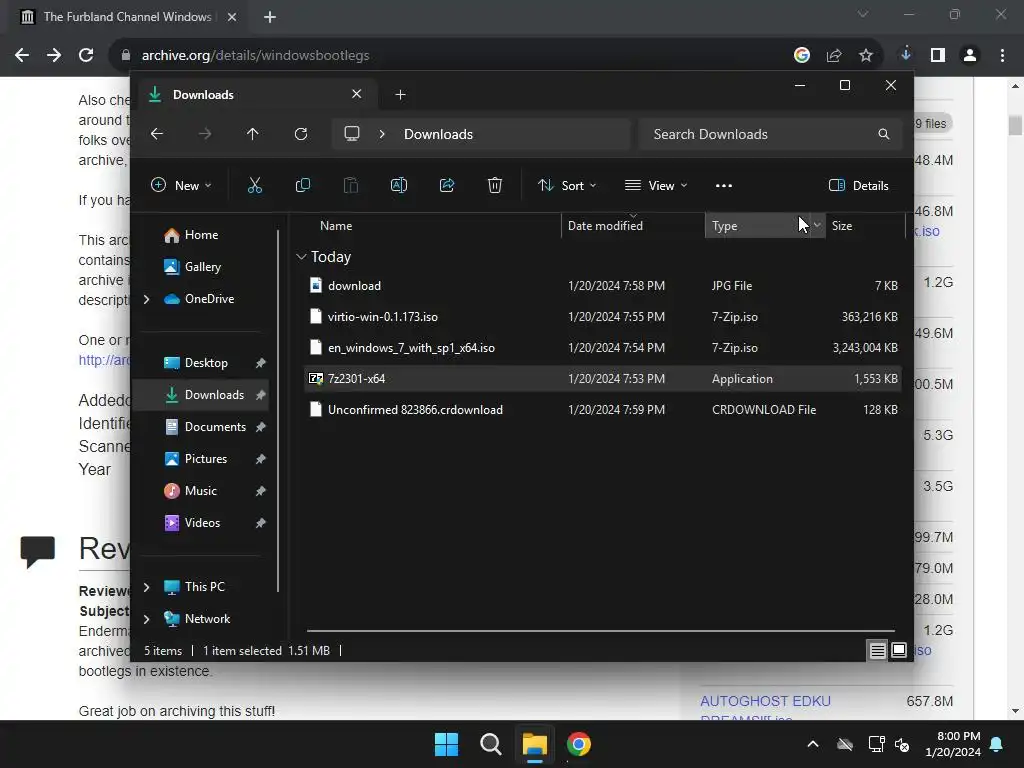This screenshot has height=768, width=1024.
Task: Open the Sort dropdown
Action: (x=567, y=185)
